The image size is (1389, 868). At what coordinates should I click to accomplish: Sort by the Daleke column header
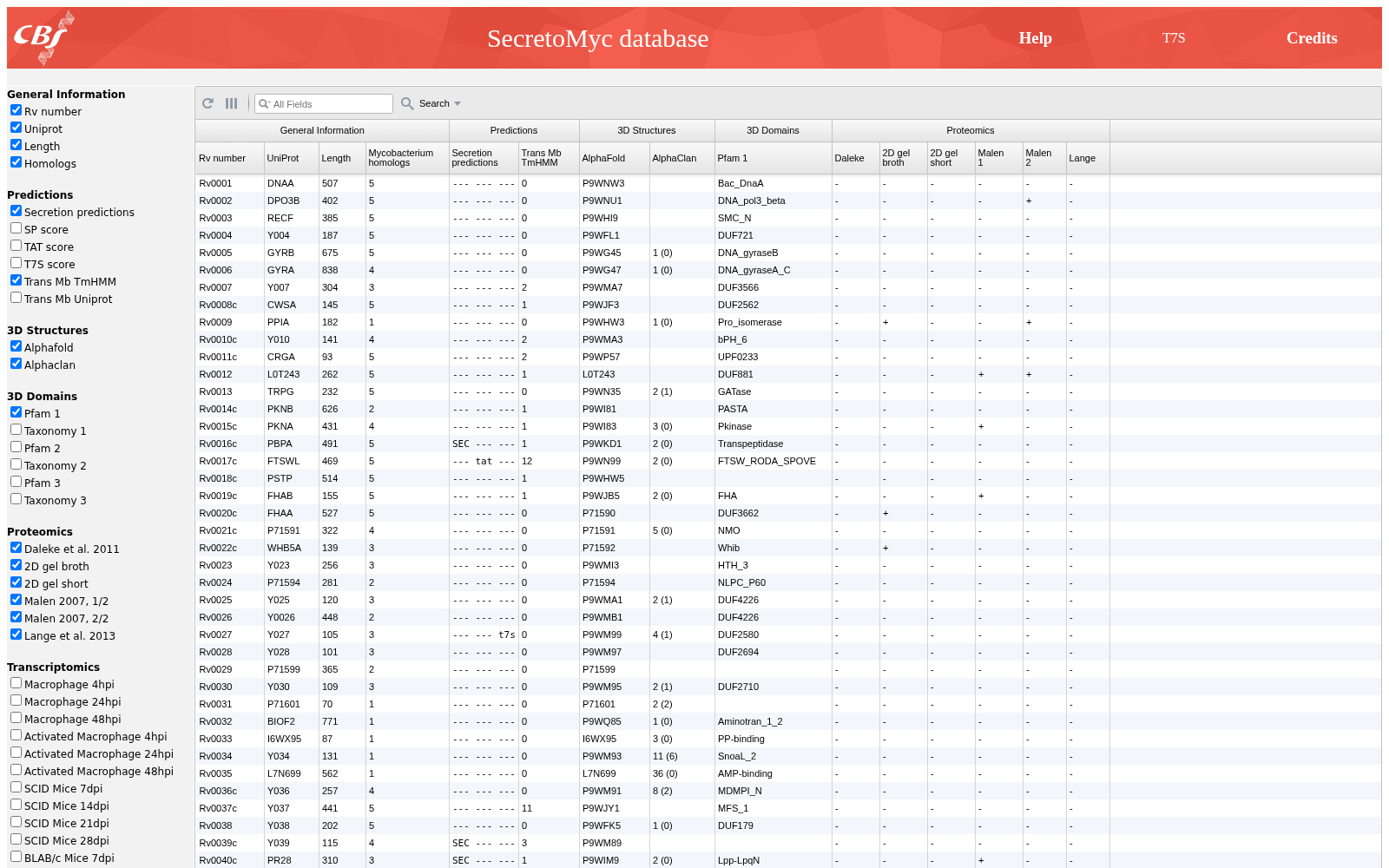tap(855, 158)
